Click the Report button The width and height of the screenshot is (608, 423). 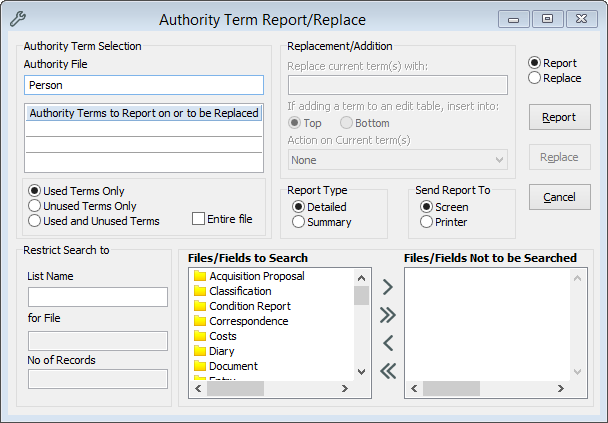pos(560,117)
